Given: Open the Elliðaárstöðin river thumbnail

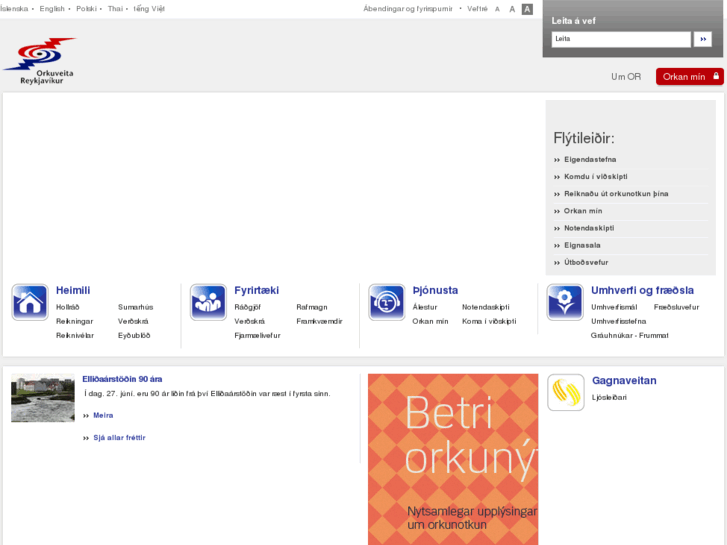Looking at the screenshot, I should (x=43, y=398).
